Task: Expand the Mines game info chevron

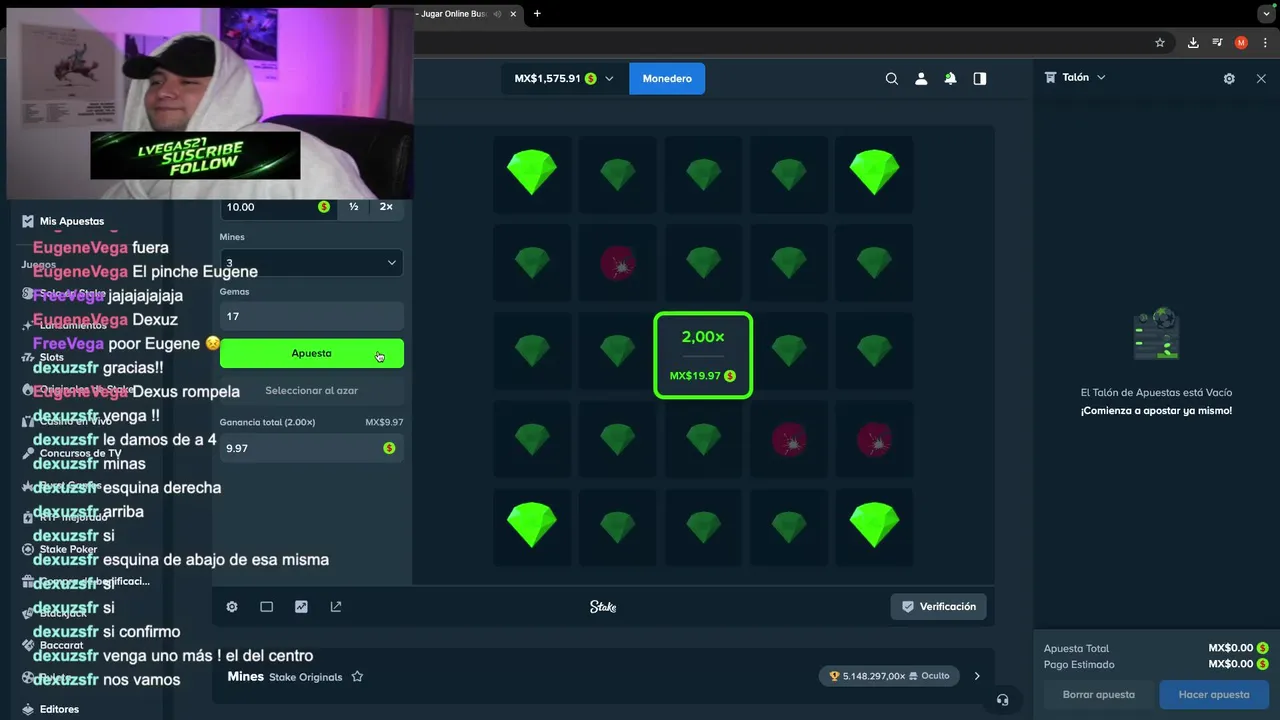Action: (x=977, y=676)
